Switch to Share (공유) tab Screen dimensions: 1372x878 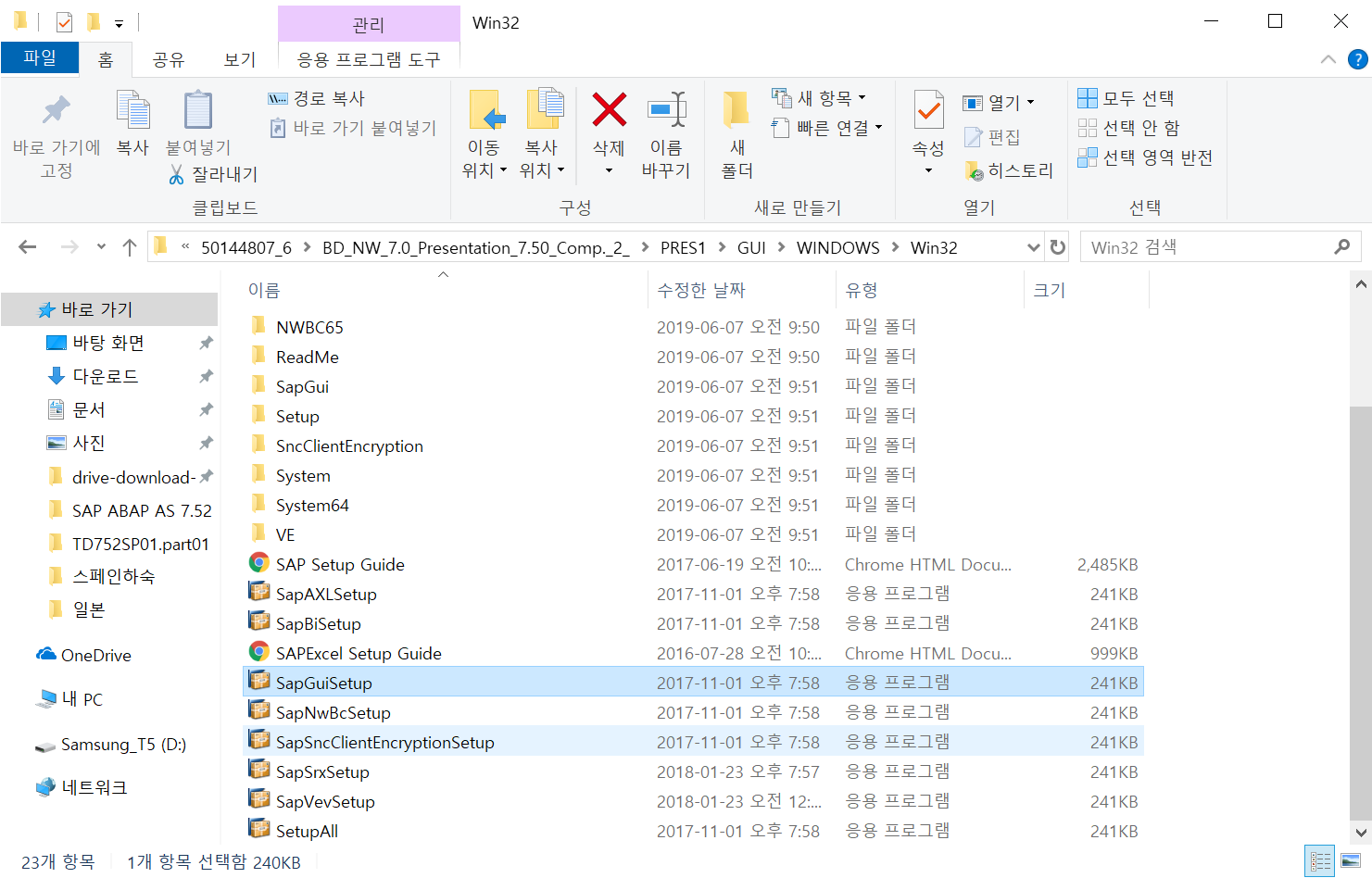click(168, 59)
